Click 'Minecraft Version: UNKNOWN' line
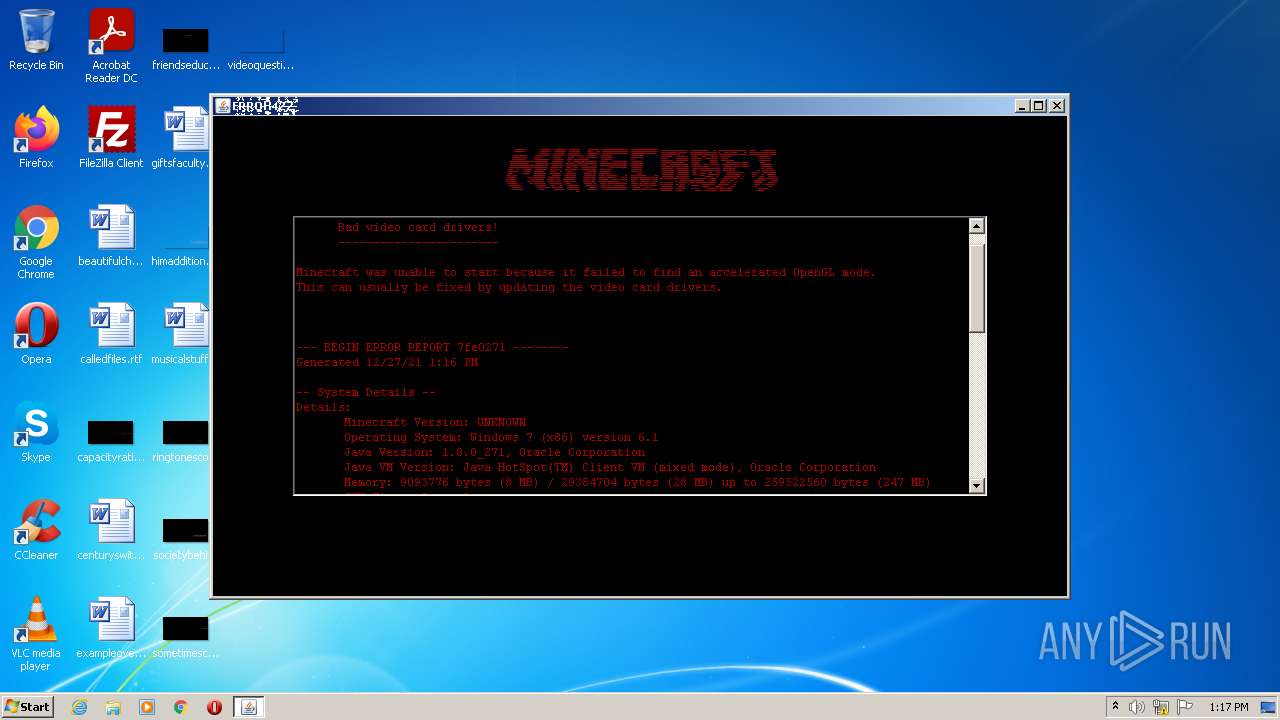Screen dimensions: 1280x720 tap(435, 422)
